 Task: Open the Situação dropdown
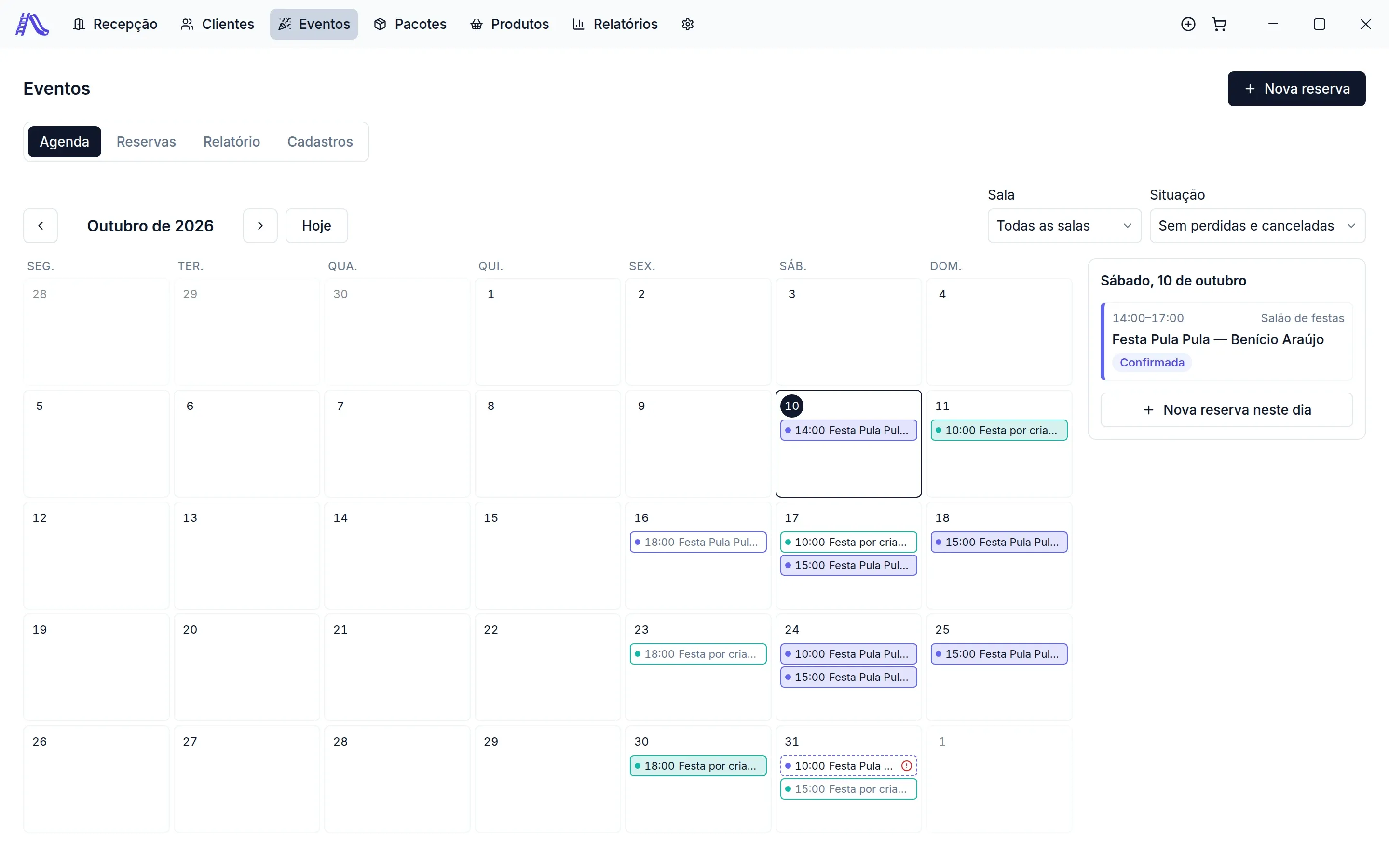coord(1257,226)
